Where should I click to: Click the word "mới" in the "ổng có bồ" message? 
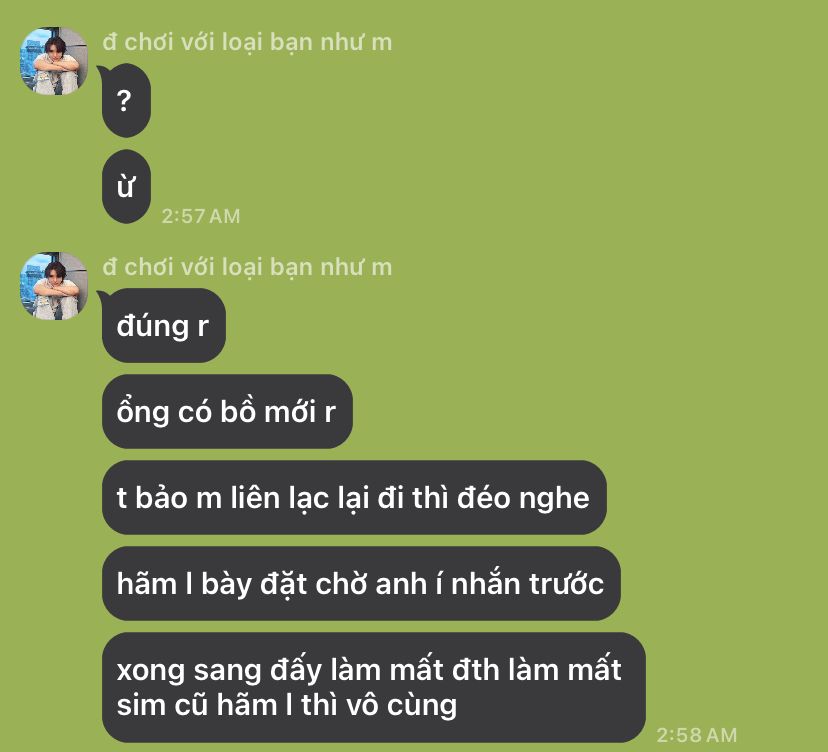click(290, 412)
